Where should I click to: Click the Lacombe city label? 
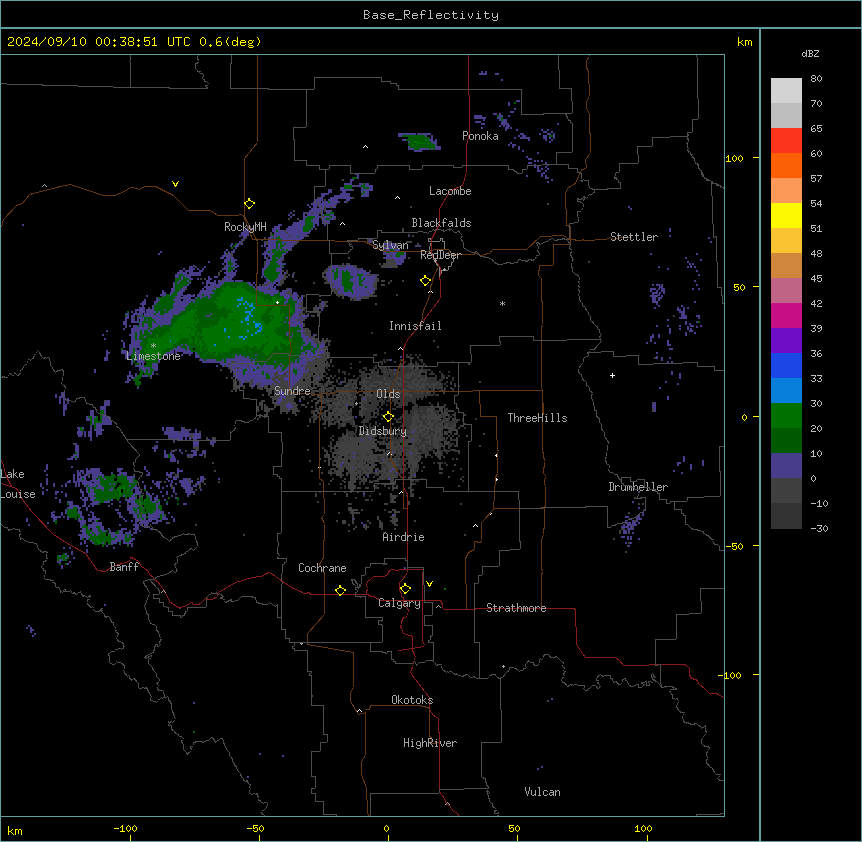[450, 191]
